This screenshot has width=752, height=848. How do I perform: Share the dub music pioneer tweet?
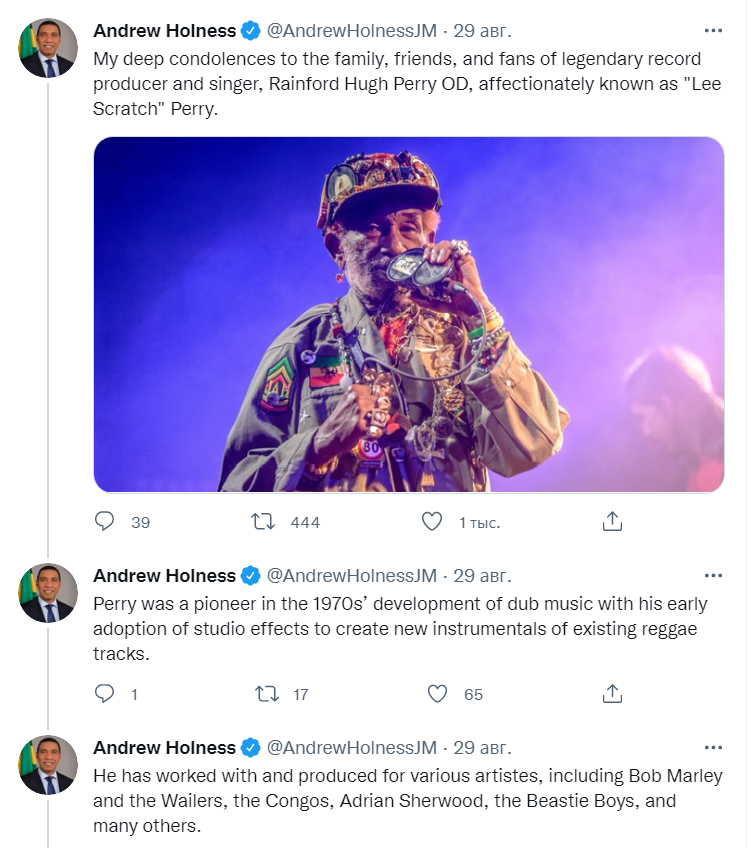coord(613,694)
